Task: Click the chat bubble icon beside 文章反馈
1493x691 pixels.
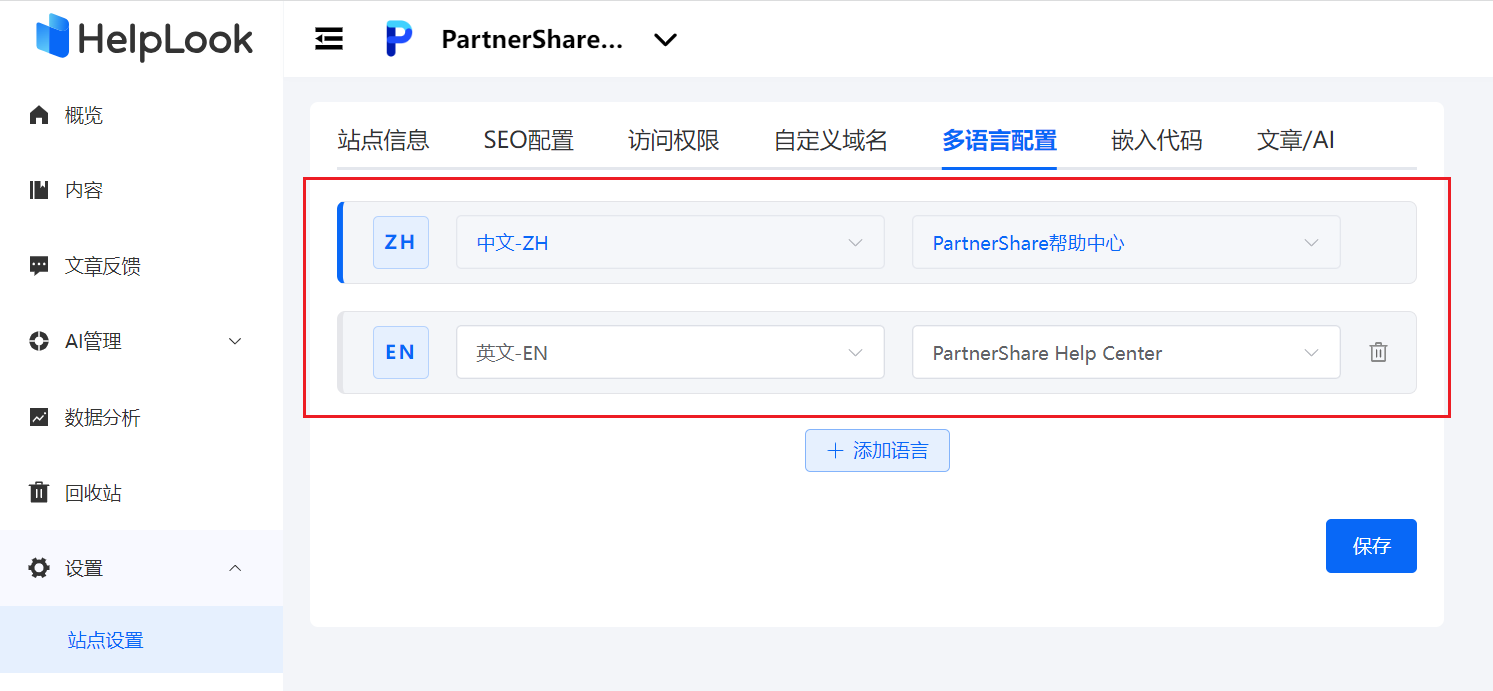Action: click(x=39, y=266)
